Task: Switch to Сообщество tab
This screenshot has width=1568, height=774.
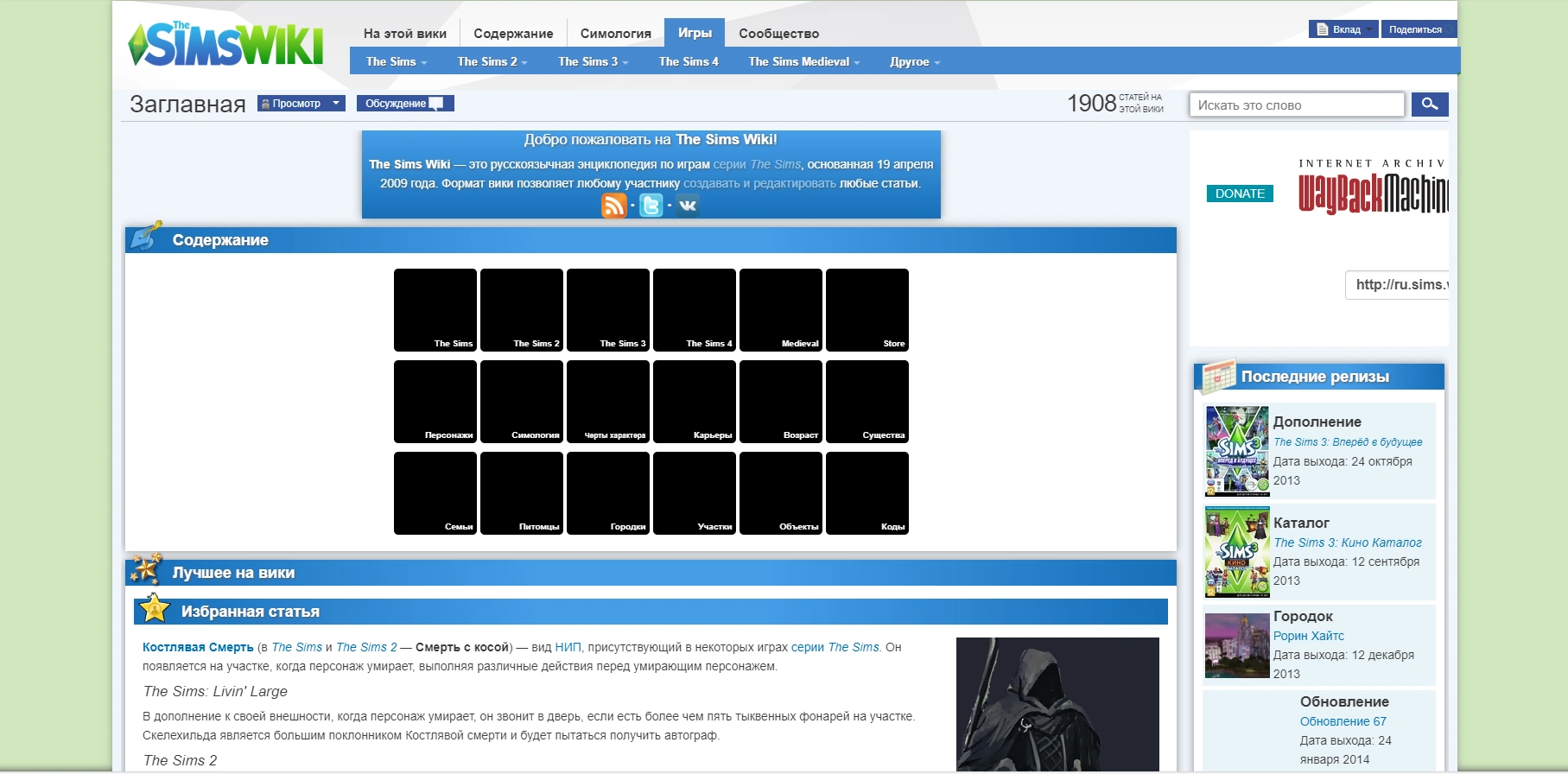Action: click(x=779, y=34)
